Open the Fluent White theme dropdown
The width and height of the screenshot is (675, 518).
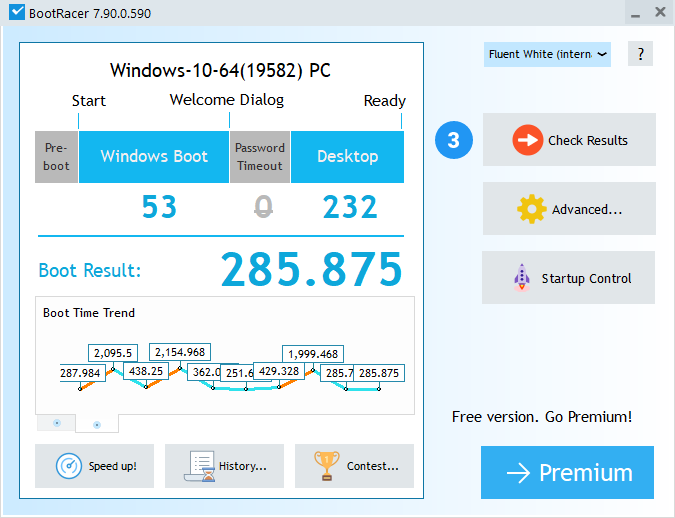click(547, 54)
